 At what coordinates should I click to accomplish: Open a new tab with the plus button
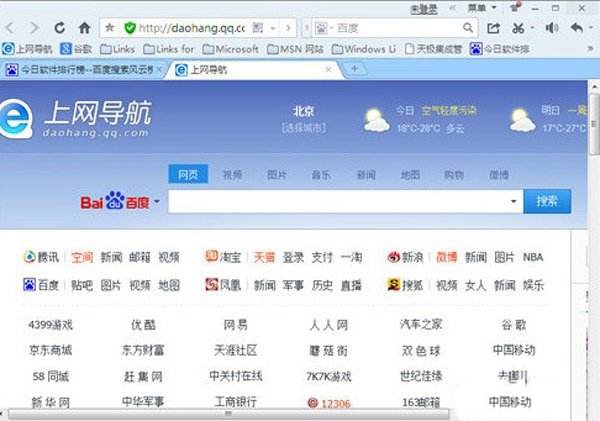coord(355,69)
